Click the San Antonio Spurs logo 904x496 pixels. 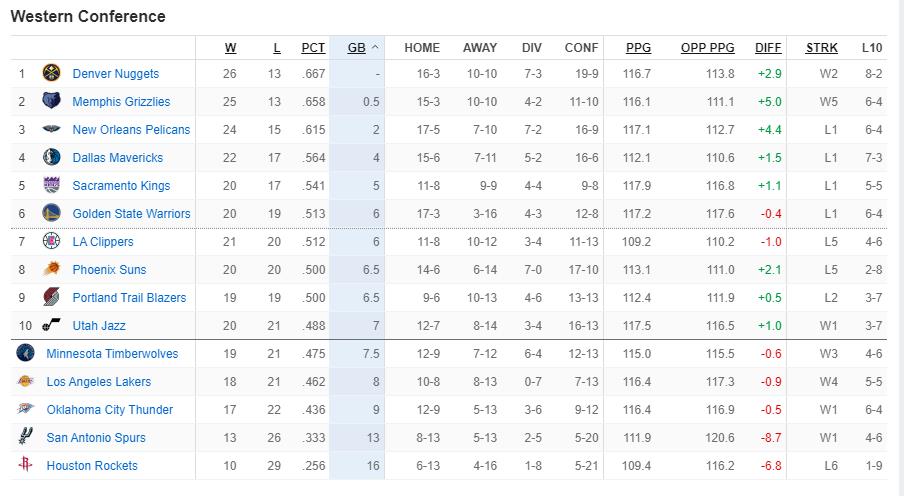pyautogui.click(x=25, y=438)
